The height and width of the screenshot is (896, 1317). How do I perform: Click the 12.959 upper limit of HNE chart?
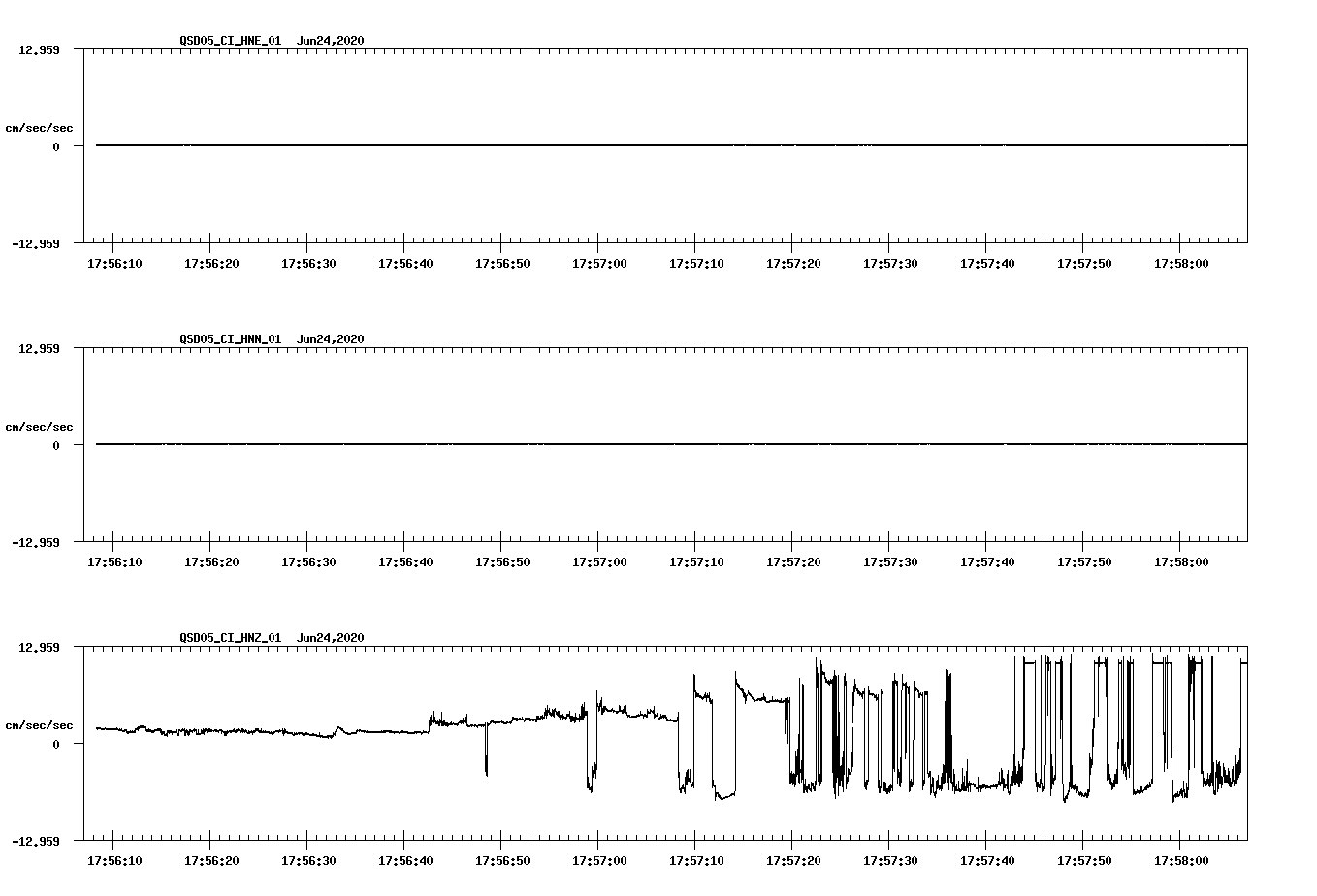(x=39, y=49)
